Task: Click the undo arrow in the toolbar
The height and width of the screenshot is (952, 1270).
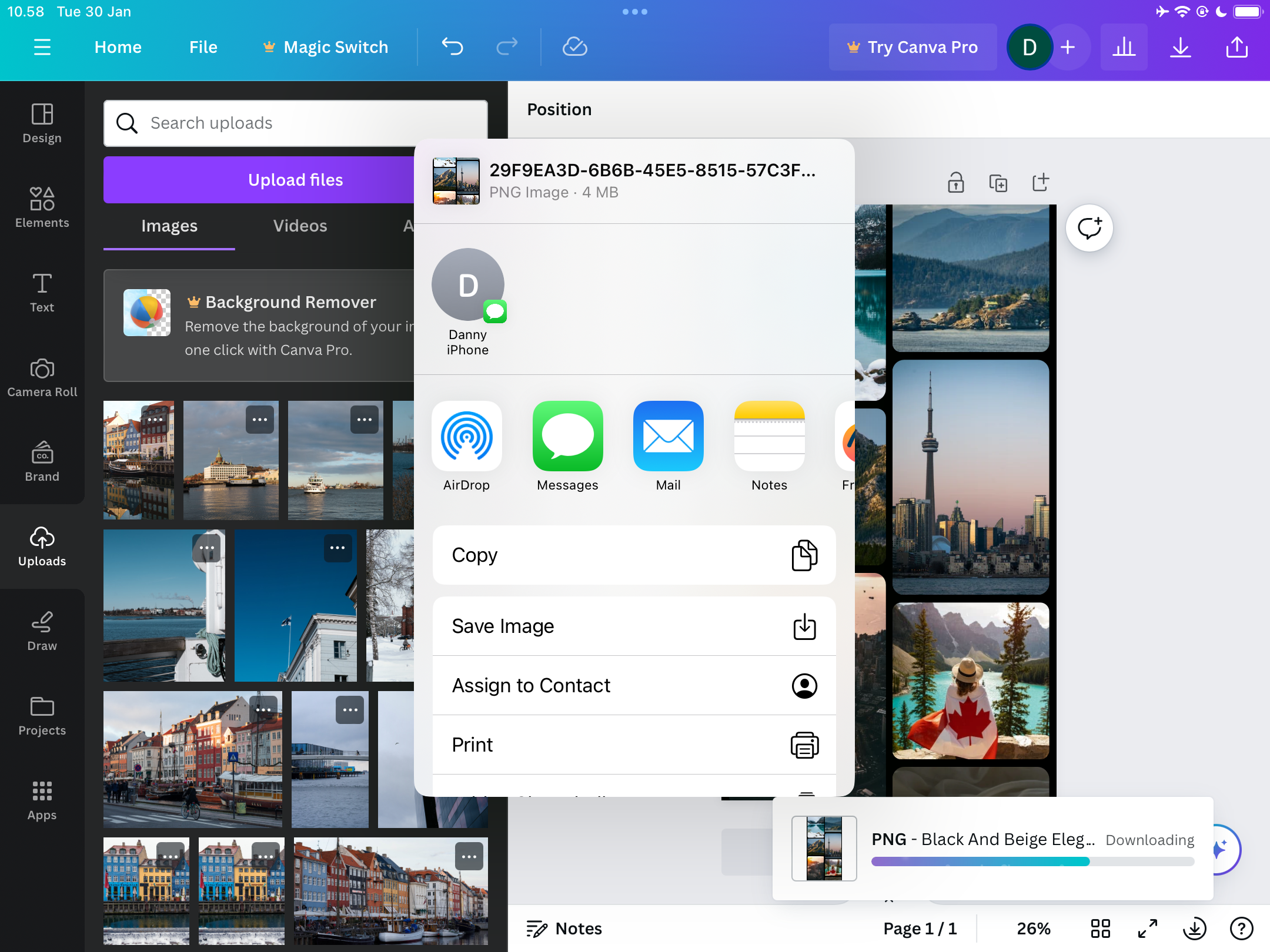Action: click(452, 47)
